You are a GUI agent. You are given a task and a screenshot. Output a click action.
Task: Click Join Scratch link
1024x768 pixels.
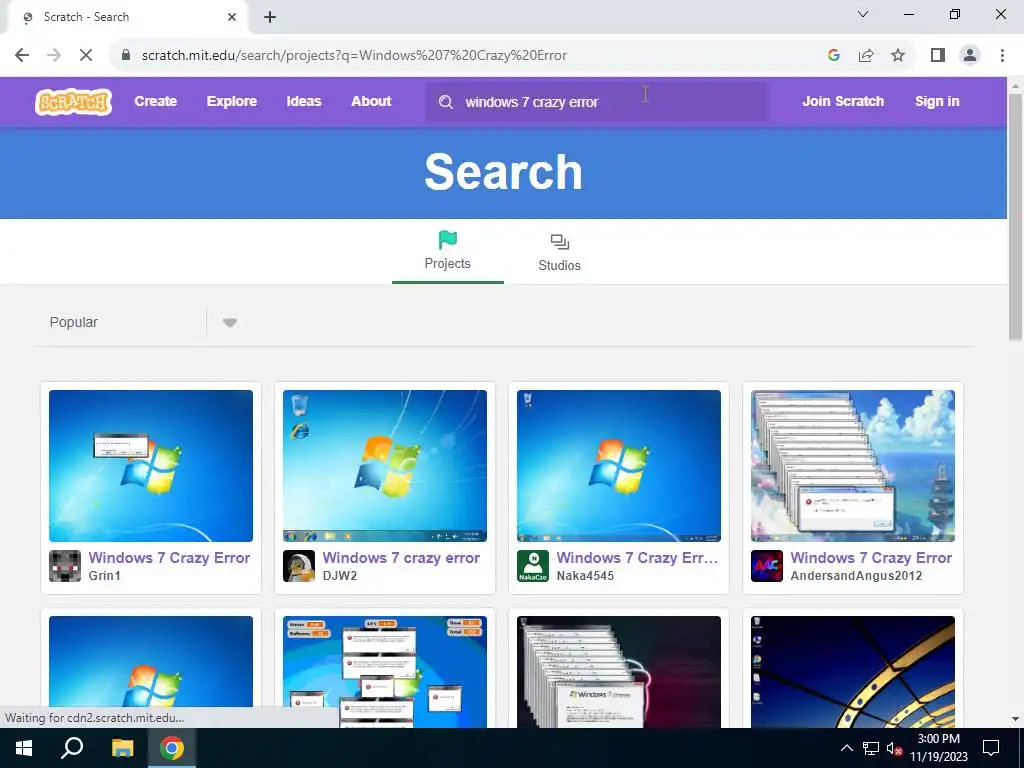[x=843, y=101]
